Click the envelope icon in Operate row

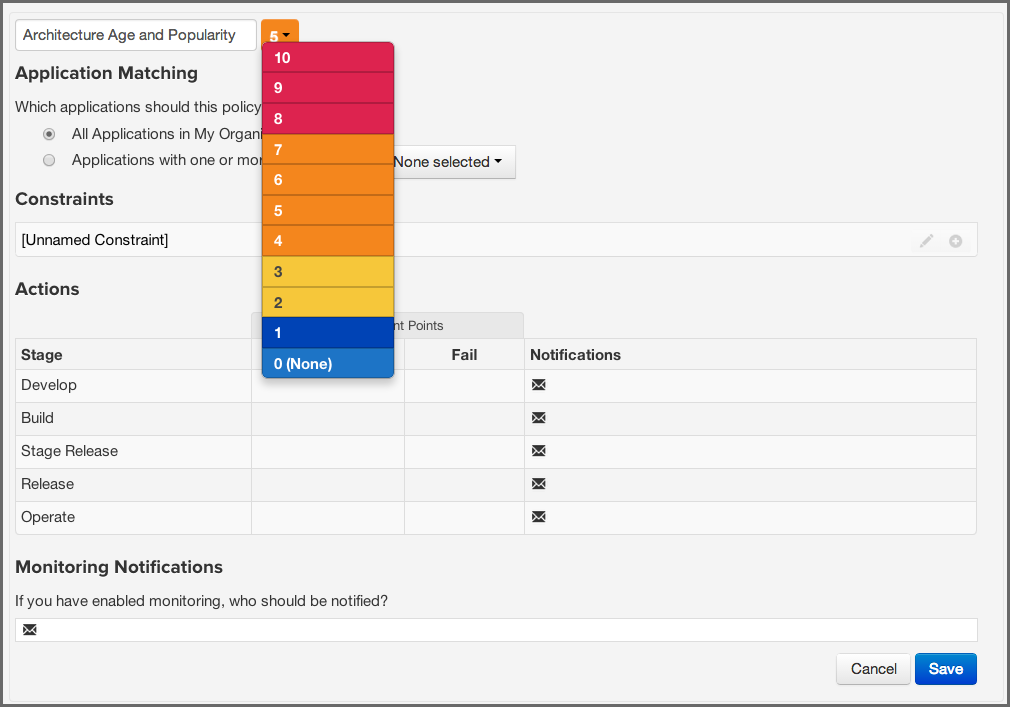(538, 516)
